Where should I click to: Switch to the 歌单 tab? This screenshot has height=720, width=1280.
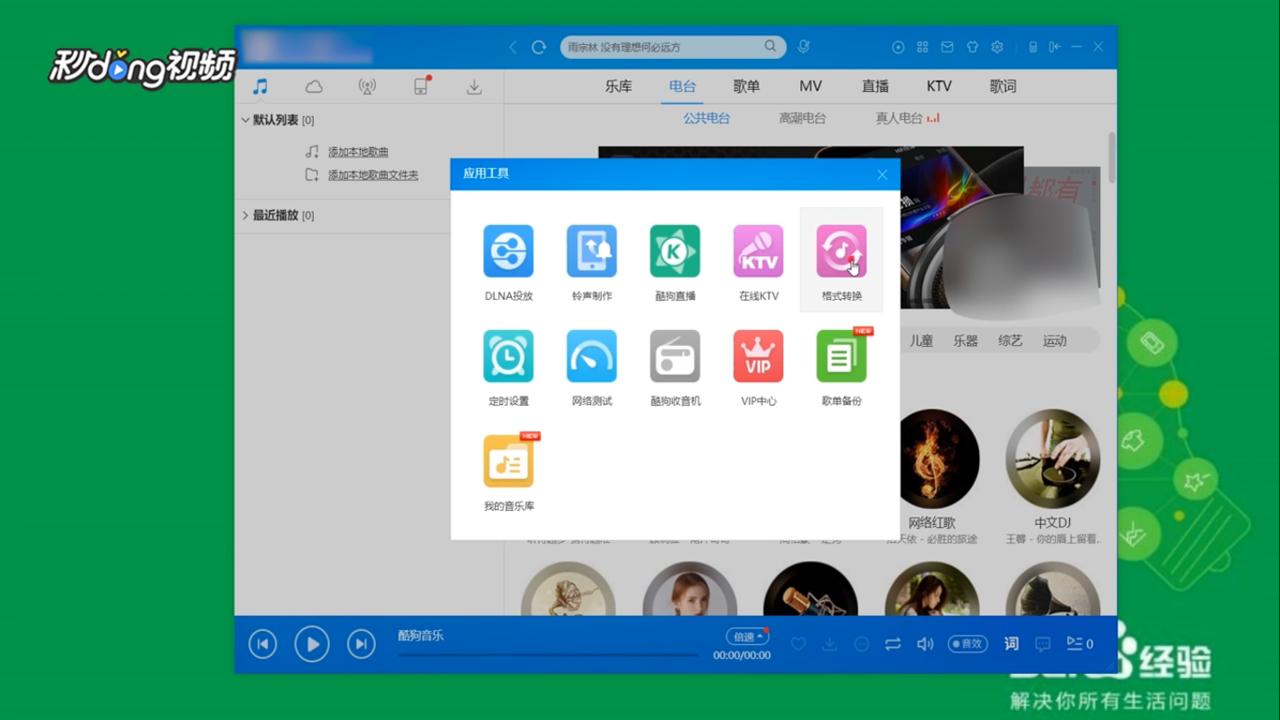[747, 86]
